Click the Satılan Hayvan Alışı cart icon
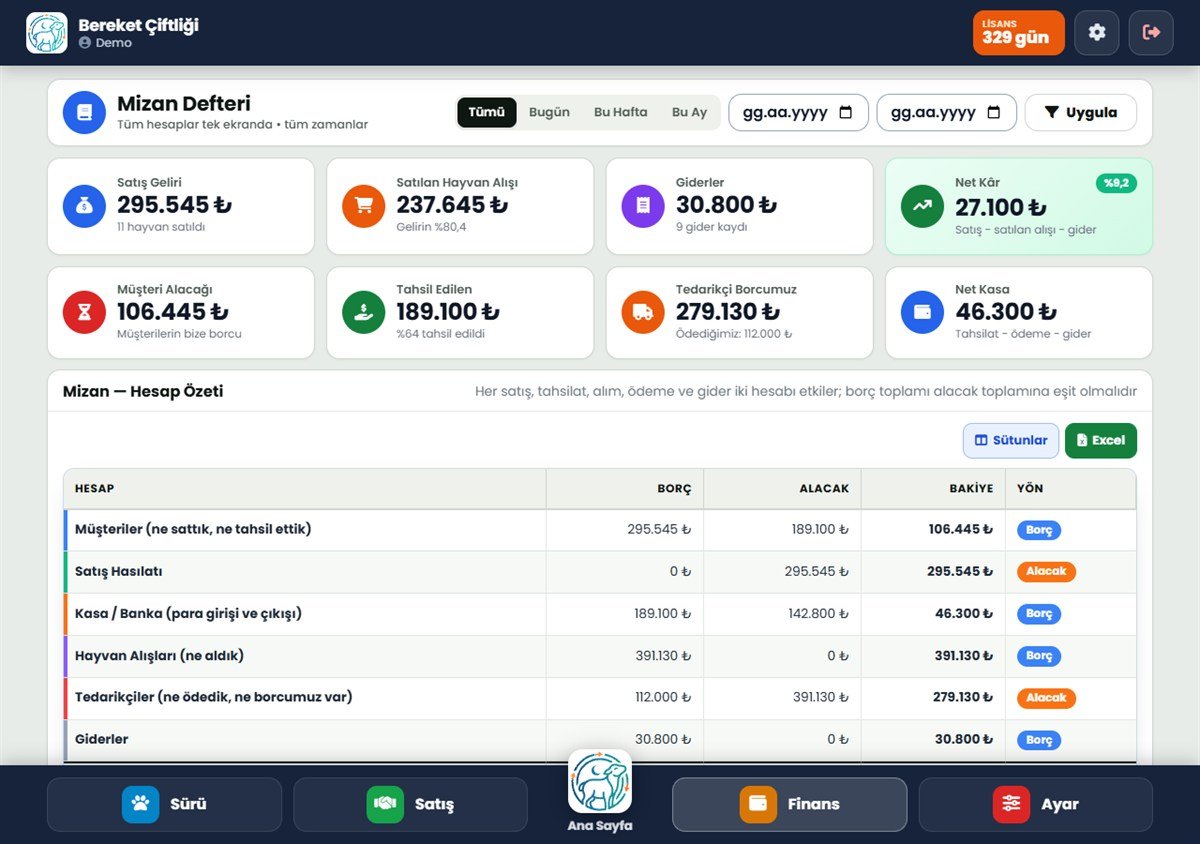 pos(364,205)
